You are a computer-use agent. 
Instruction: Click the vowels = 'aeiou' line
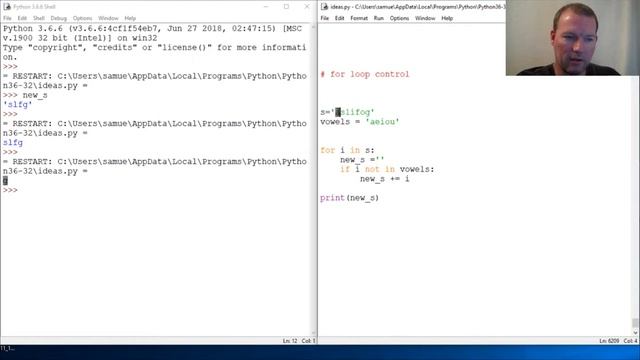click(360, 122)
